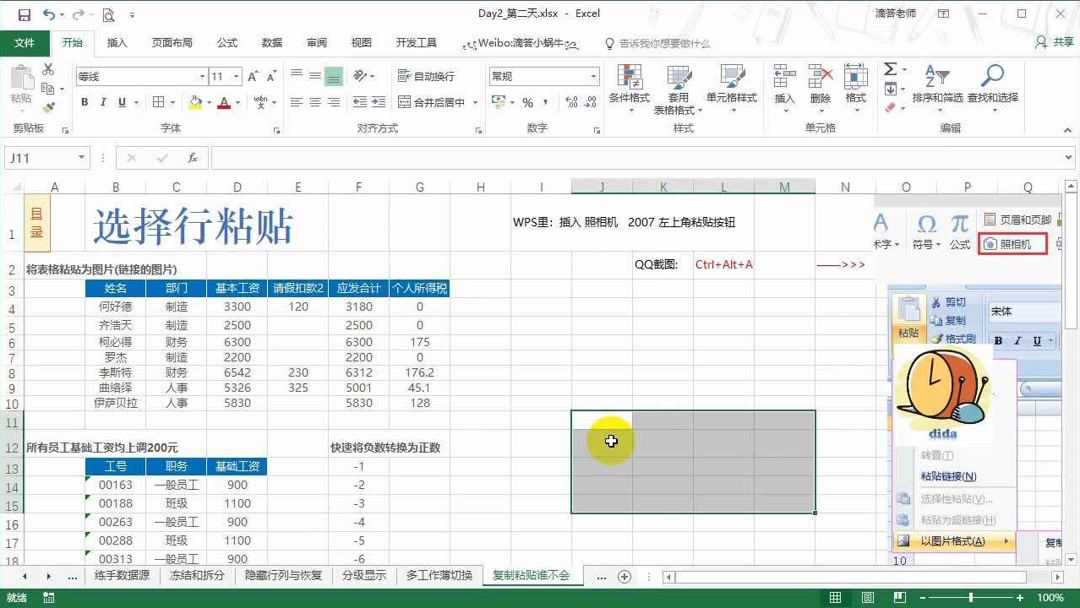Image resolution: width=1080 pixels, height=608 pixels.
Task: Expand the Number Format dropdown showing 常规
Action: 595,75
